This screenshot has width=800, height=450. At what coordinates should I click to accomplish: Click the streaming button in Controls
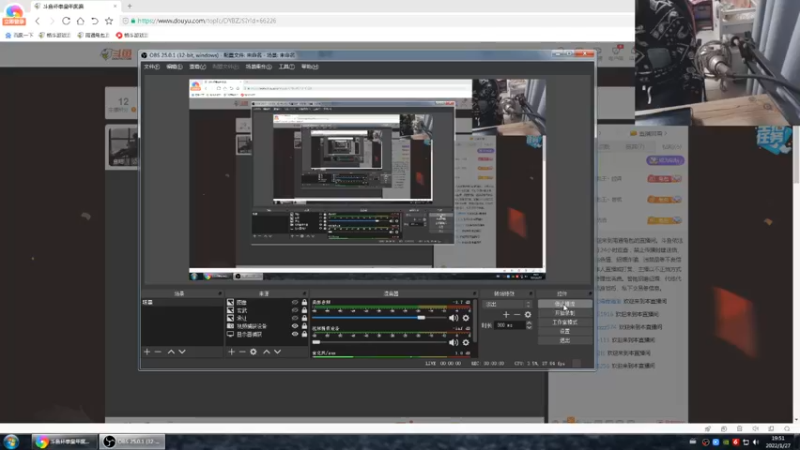point(565,304)
